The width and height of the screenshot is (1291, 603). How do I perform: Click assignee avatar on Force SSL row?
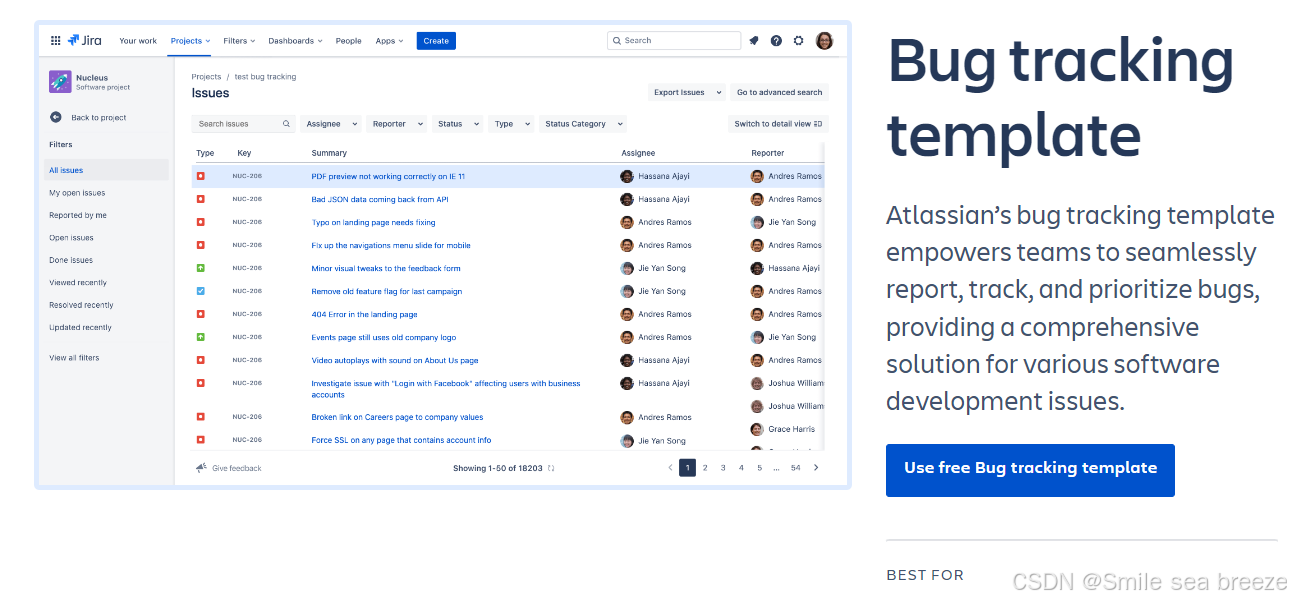(627, 440)
